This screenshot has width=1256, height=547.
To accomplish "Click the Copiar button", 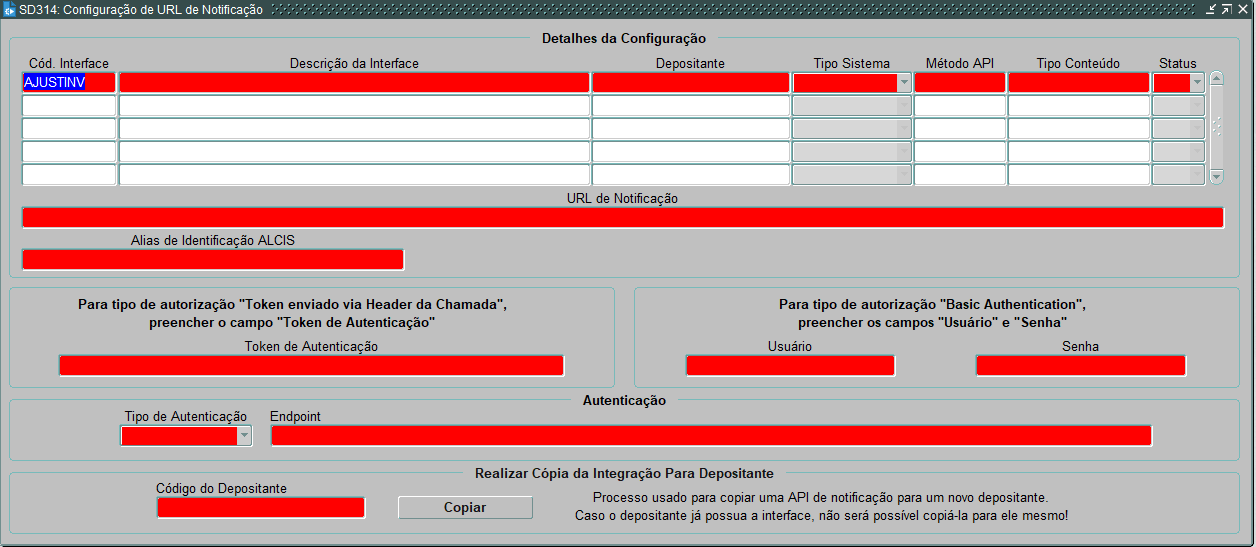I will (465, 507).
